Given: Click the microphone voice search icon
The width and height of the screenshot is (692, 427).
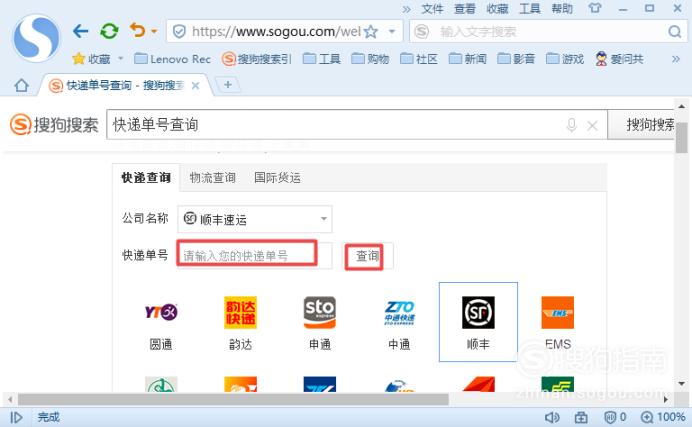Looking at the screenshot, I should [x=572, y=125].
